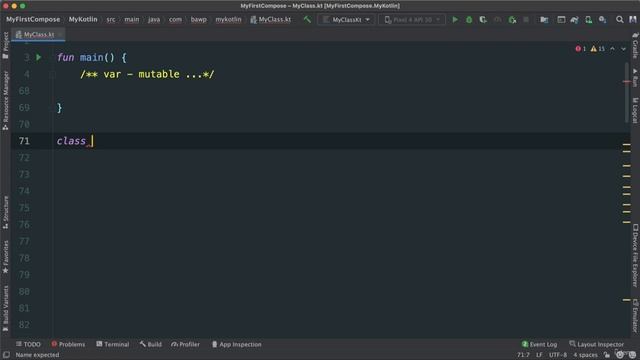The height and width of the screenshot is (360, 640).
Task: Click red error stripe marker in scrollbar
Action: point(627,82)
